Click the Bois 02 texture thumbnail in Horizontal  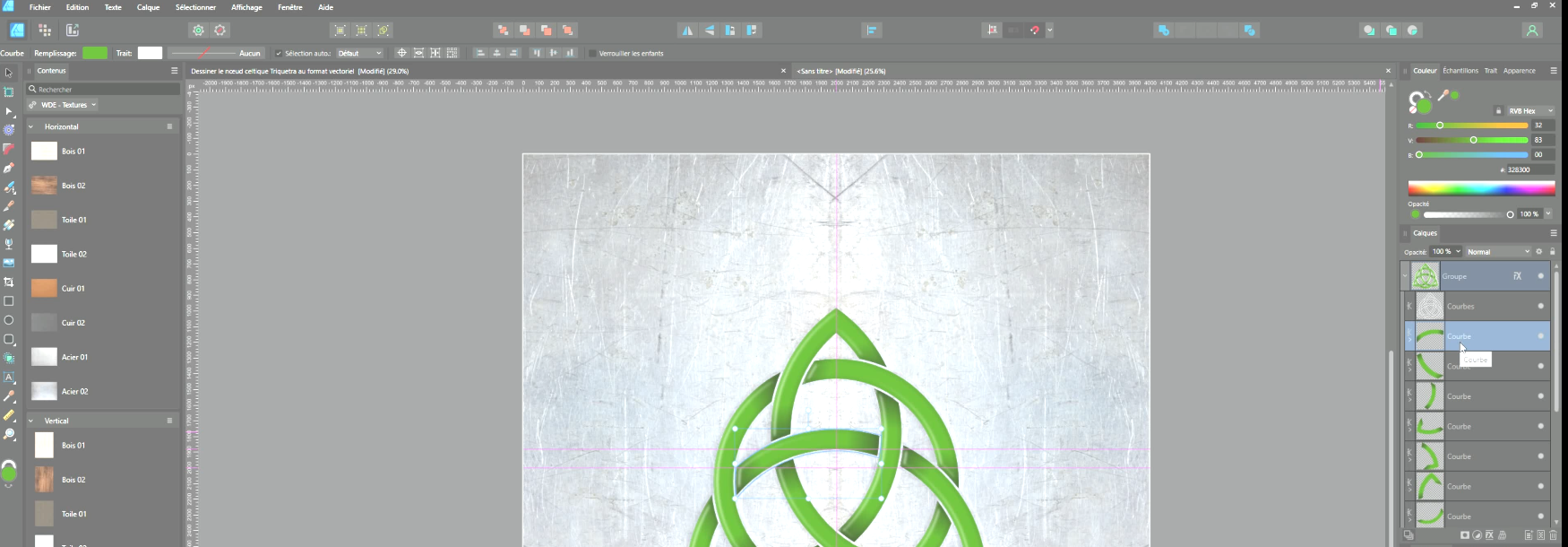44,186
